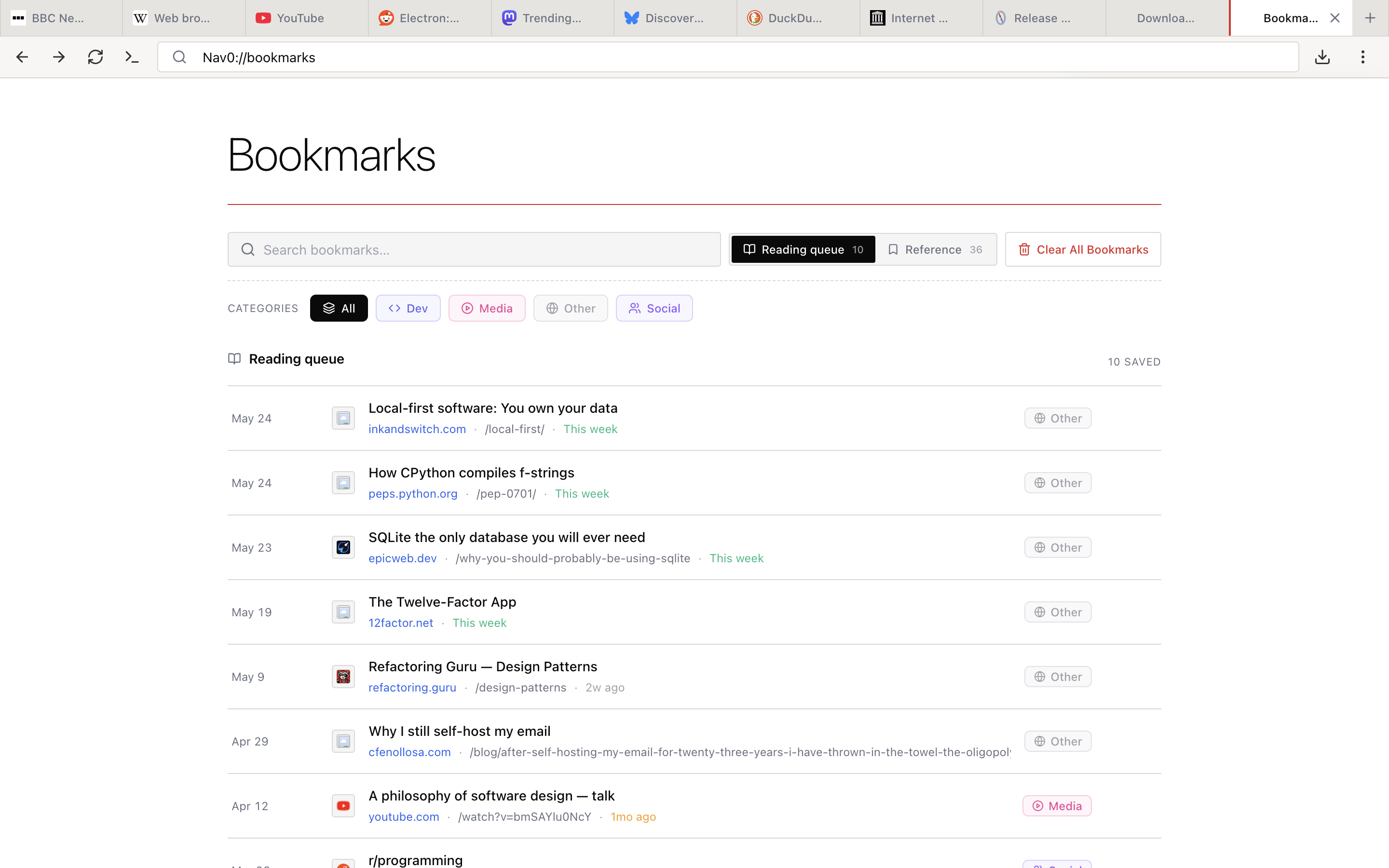1389x868 pixels.
Task: Click Media tag on philosophy of software design row
Action: point(1057,805)
